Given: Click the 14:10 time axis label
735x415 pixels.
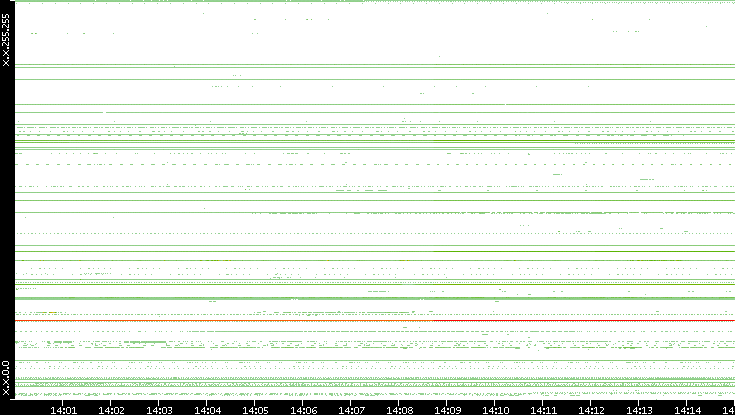Looking at the screenshot, I should pos(495,410).
